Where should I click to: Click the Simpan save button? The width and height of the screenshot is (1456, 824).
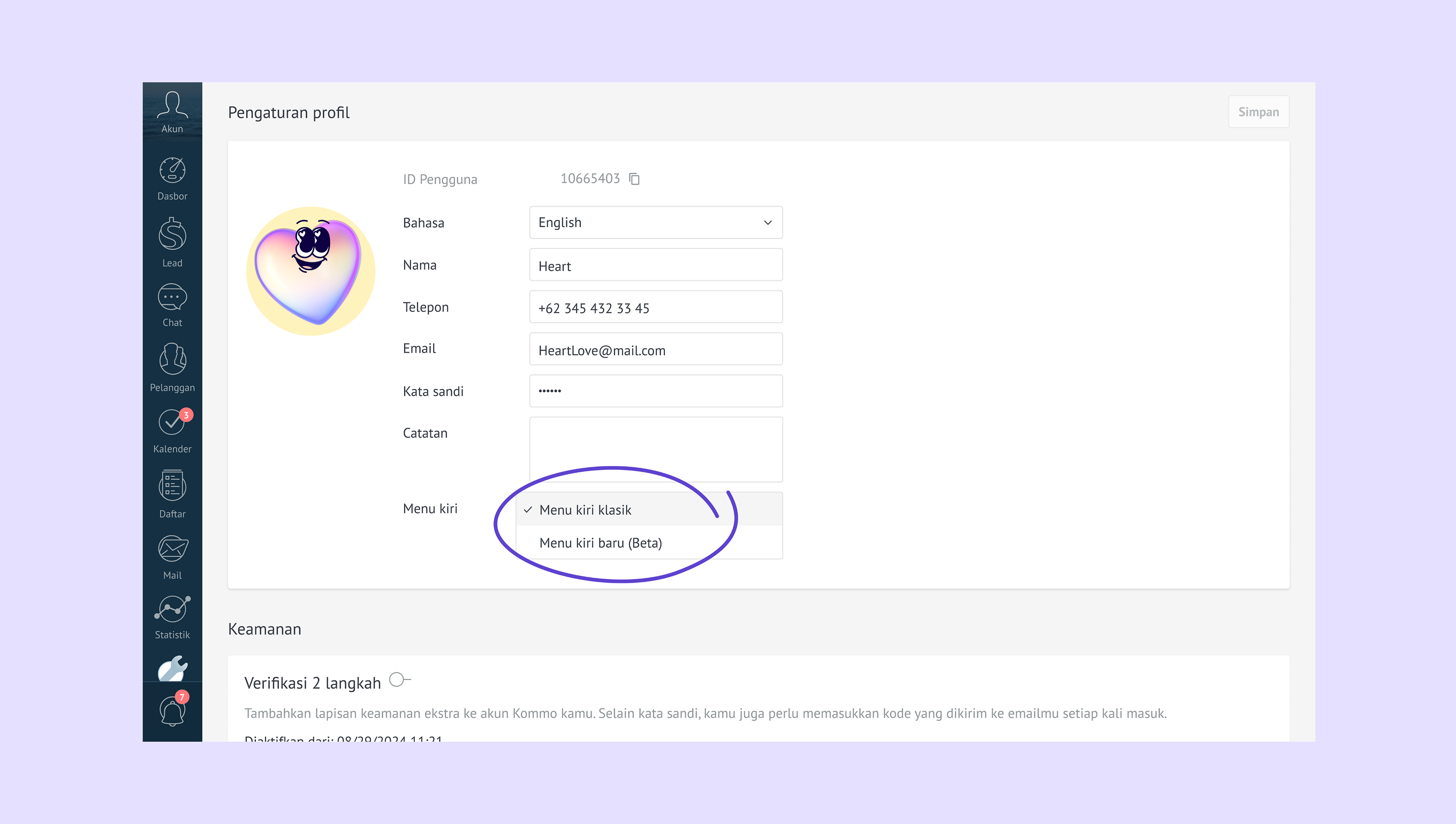tap(1258, 112)
